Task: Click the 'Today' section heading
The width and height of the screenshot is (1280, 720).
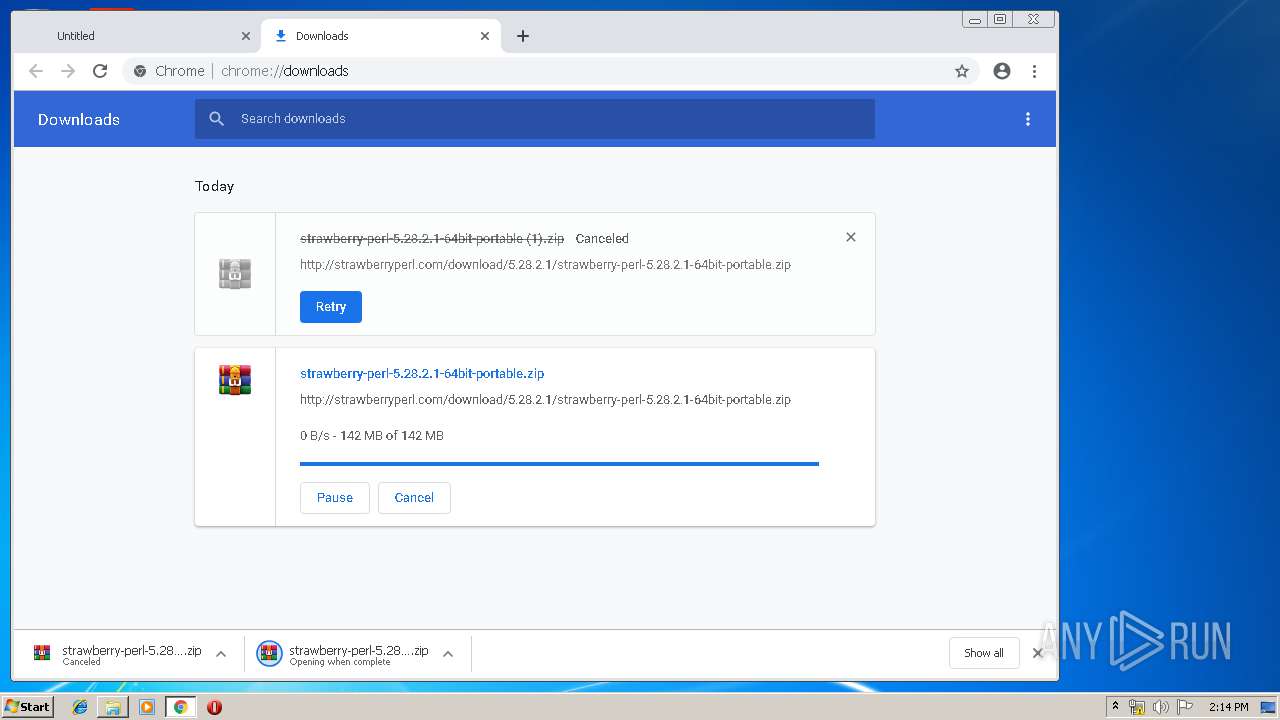Action: (x=214, y=186)
